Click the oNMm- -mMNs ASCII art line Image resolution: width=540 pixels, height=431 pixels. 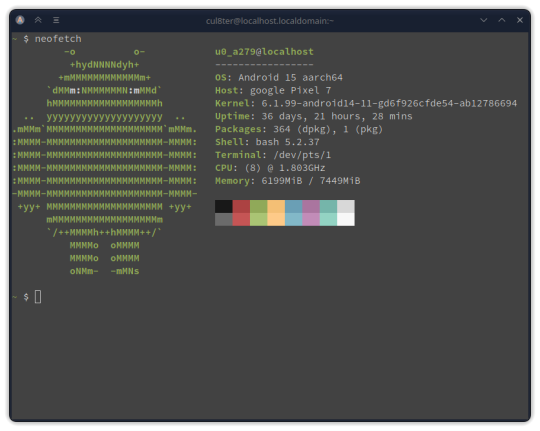click(104, 271)
